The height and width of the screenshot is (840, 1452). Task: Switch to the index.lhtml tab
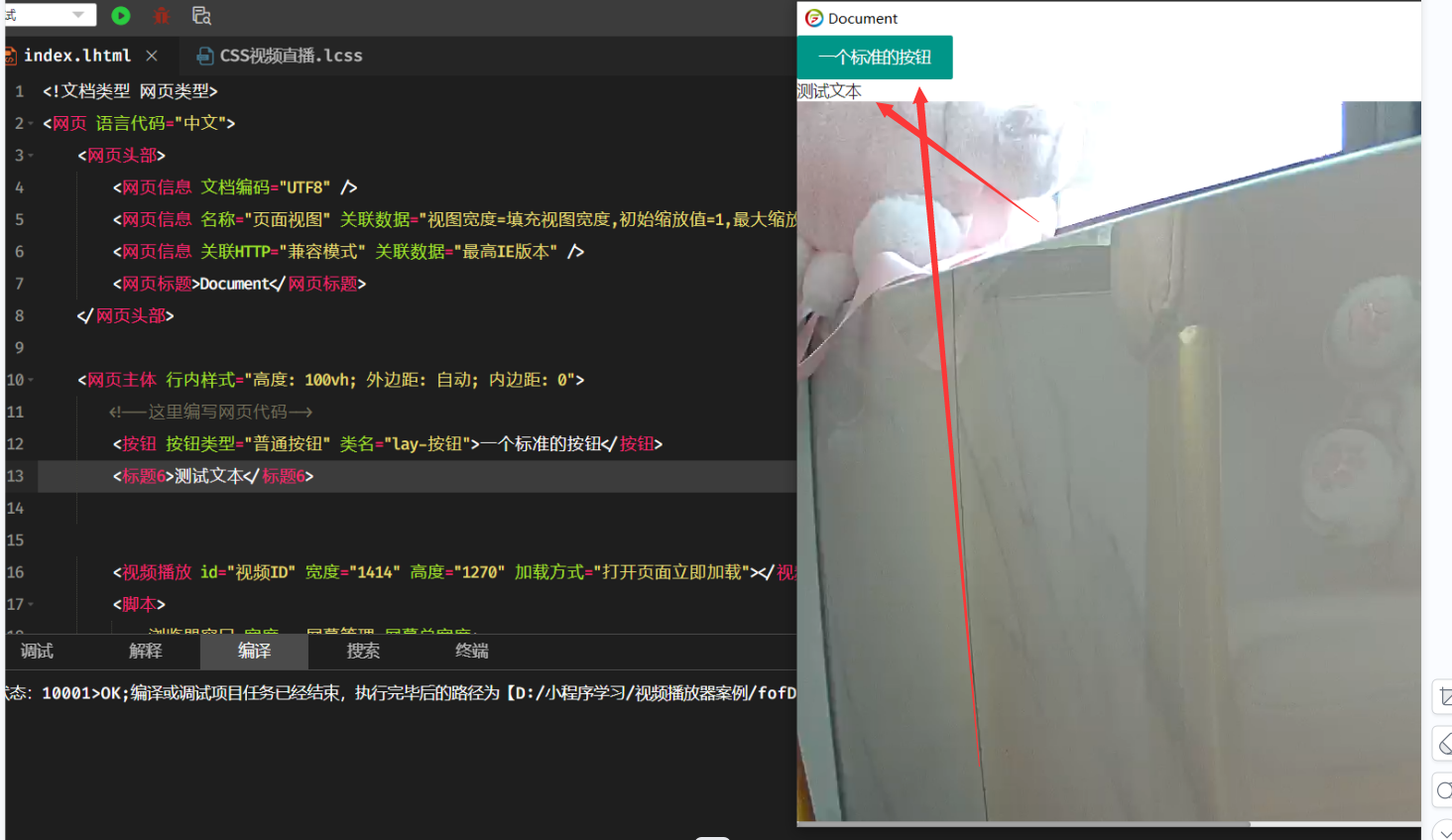[77, 56]
